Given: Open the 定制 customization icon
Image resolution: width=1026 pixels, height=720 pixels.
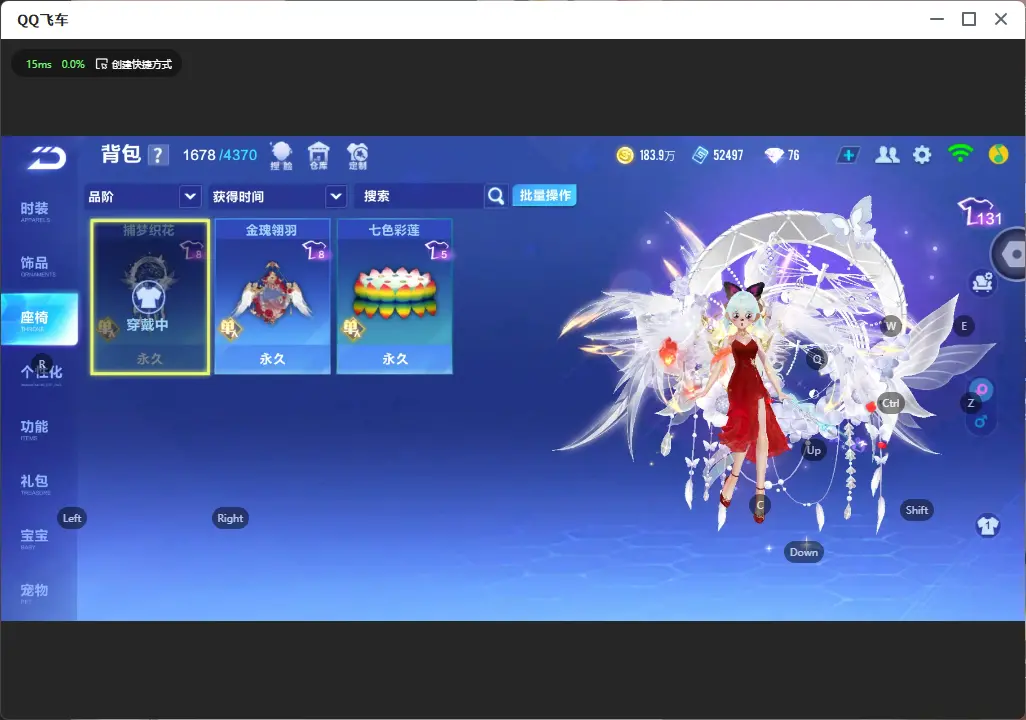Looking at the screenshot, I should tap(357, 156).
